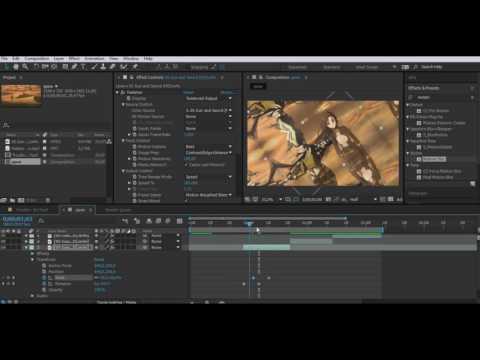Viewport: 480px width, 360px height.
Task: Select the Brush tool
Action: [94, 67]
